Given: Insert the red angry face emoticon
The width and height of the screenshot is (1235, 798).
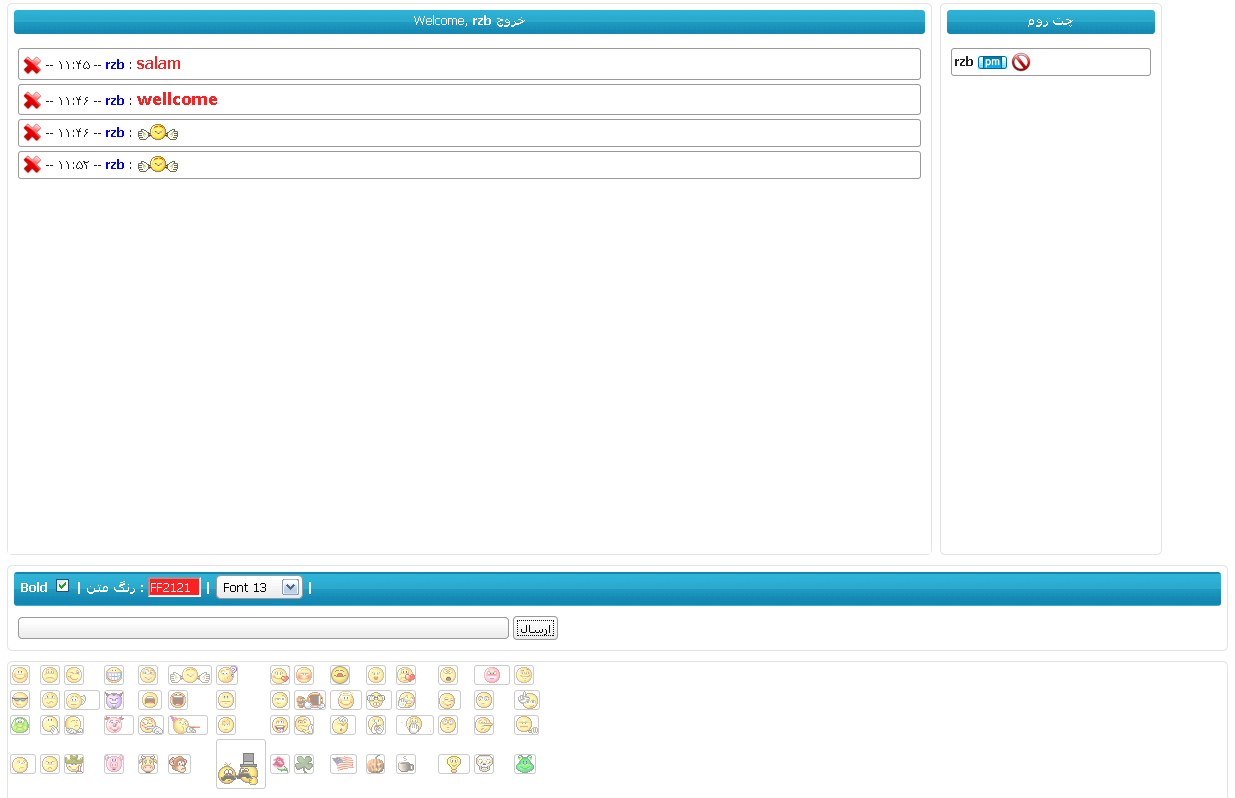Looking at the screenshot, I should tap(492, 675).
